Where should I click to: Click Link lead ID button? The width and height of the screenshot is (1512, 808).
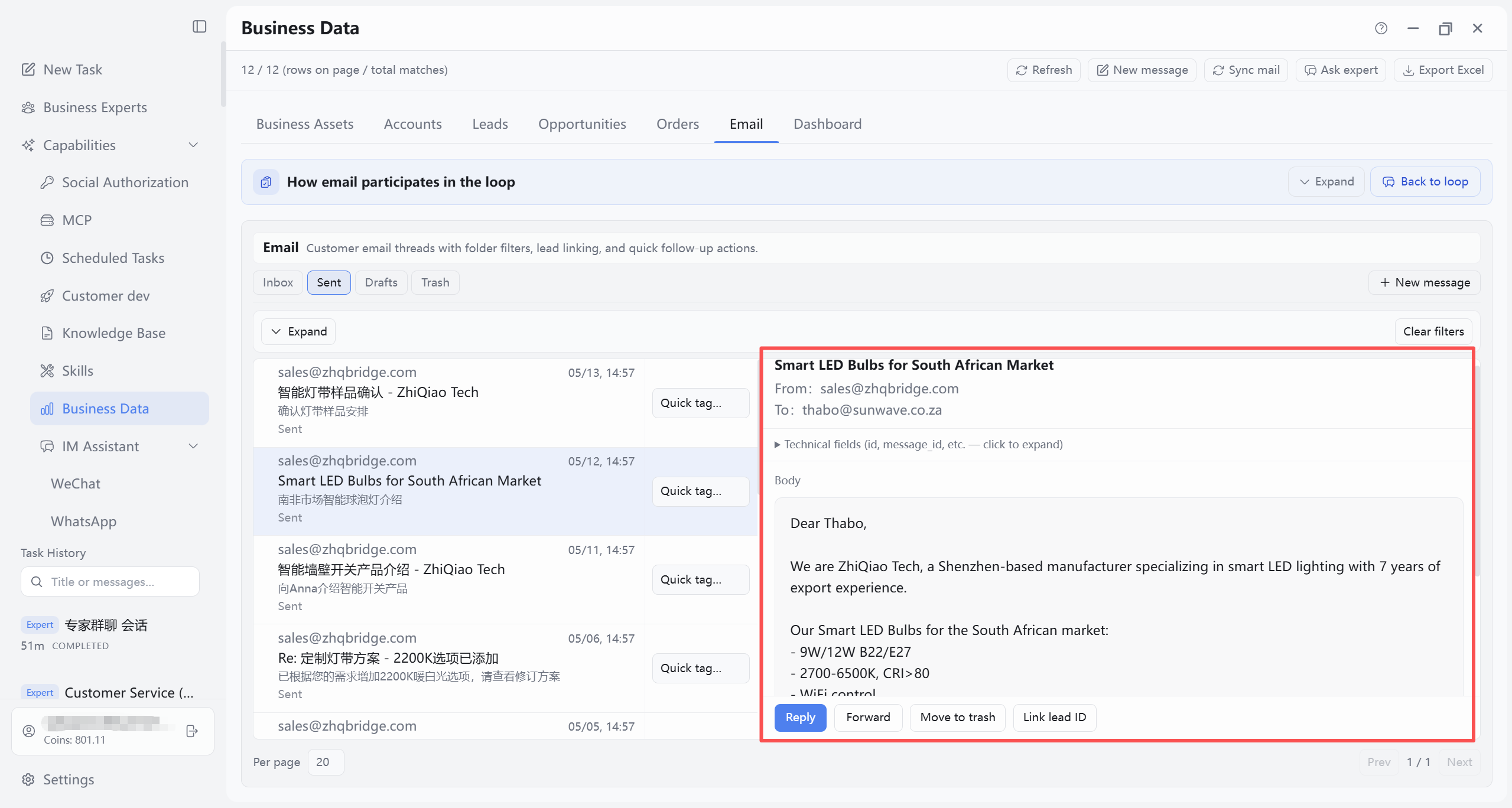pos(1054,718)
